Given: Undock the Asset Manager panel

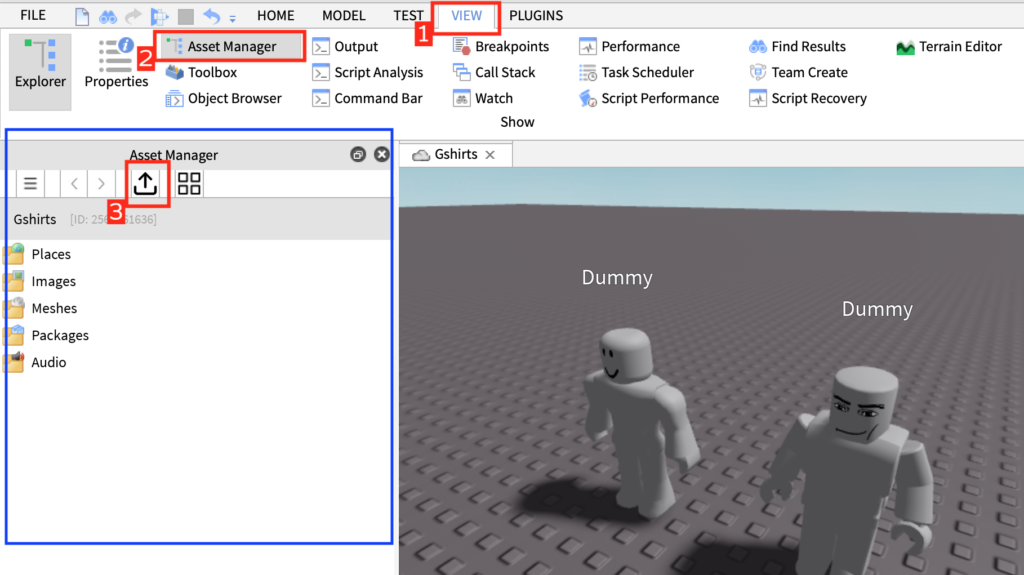Looking at the screenshot, I should (x=358, y=155).
